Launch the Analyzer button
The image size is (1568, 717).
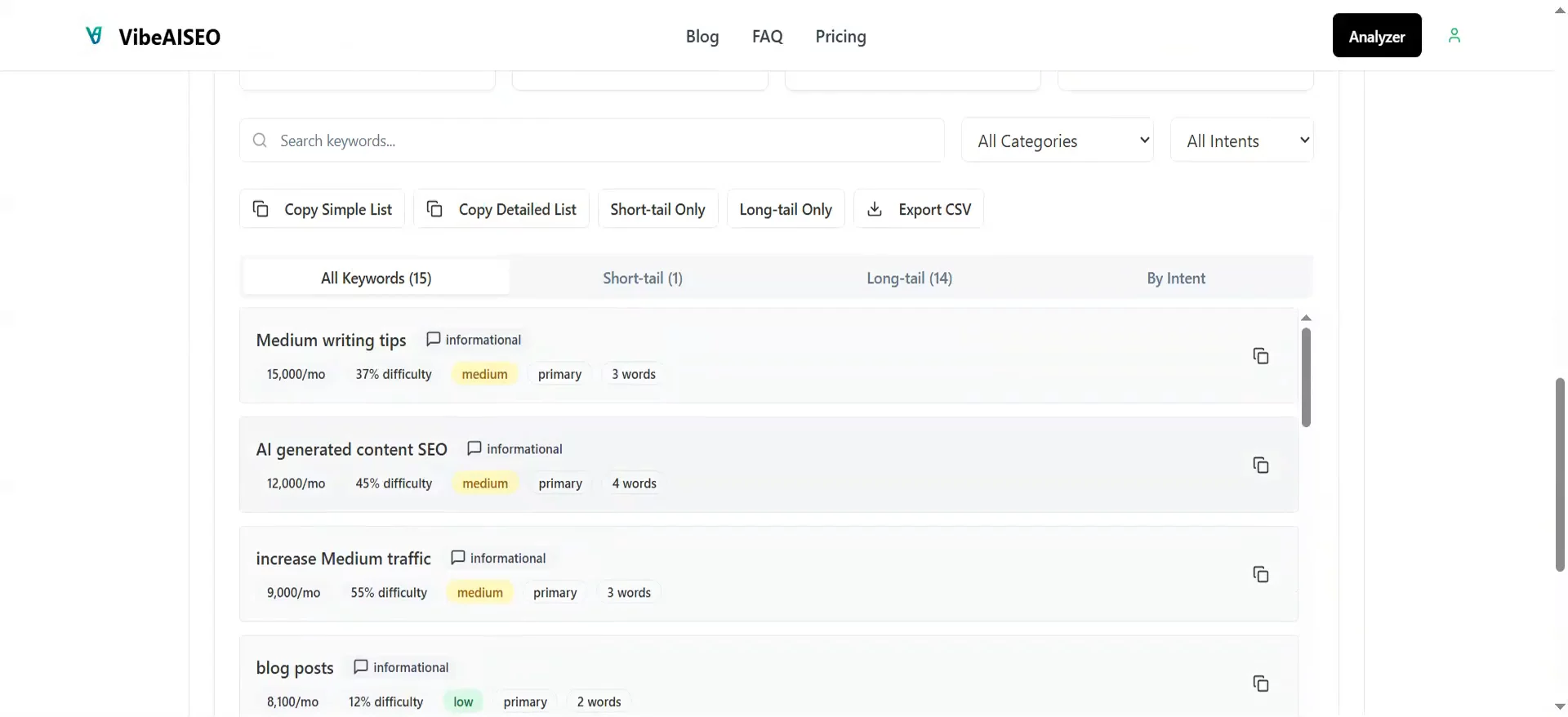(1377, 35)
